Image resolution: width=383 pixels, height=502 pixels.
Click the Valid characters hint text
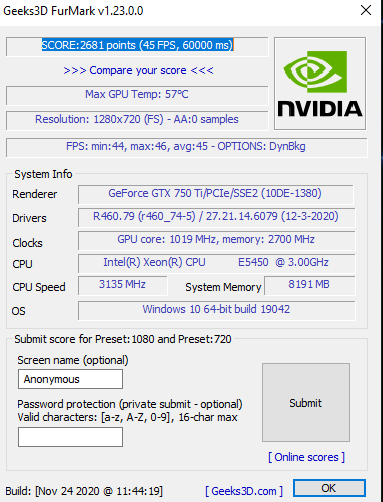tap(127, 417)
